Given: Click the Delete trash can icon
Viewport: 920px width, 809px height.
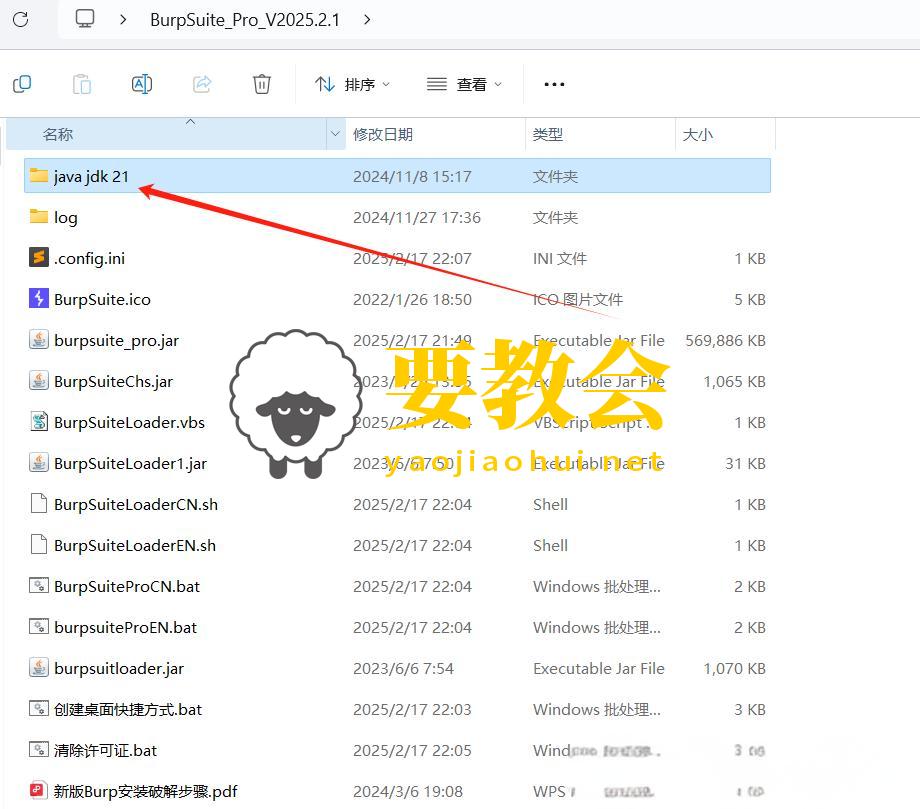Looking at the screenshot, I should (x=262, y=84).
